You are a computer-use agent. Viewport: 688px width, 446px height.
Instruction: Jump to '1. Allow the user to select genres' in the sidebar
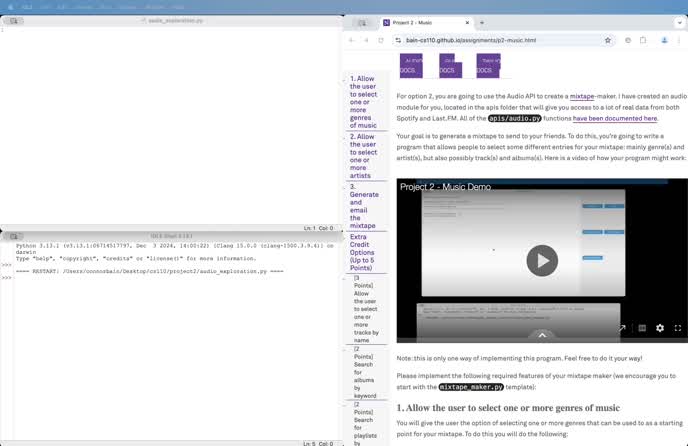(x=363, y=102)
